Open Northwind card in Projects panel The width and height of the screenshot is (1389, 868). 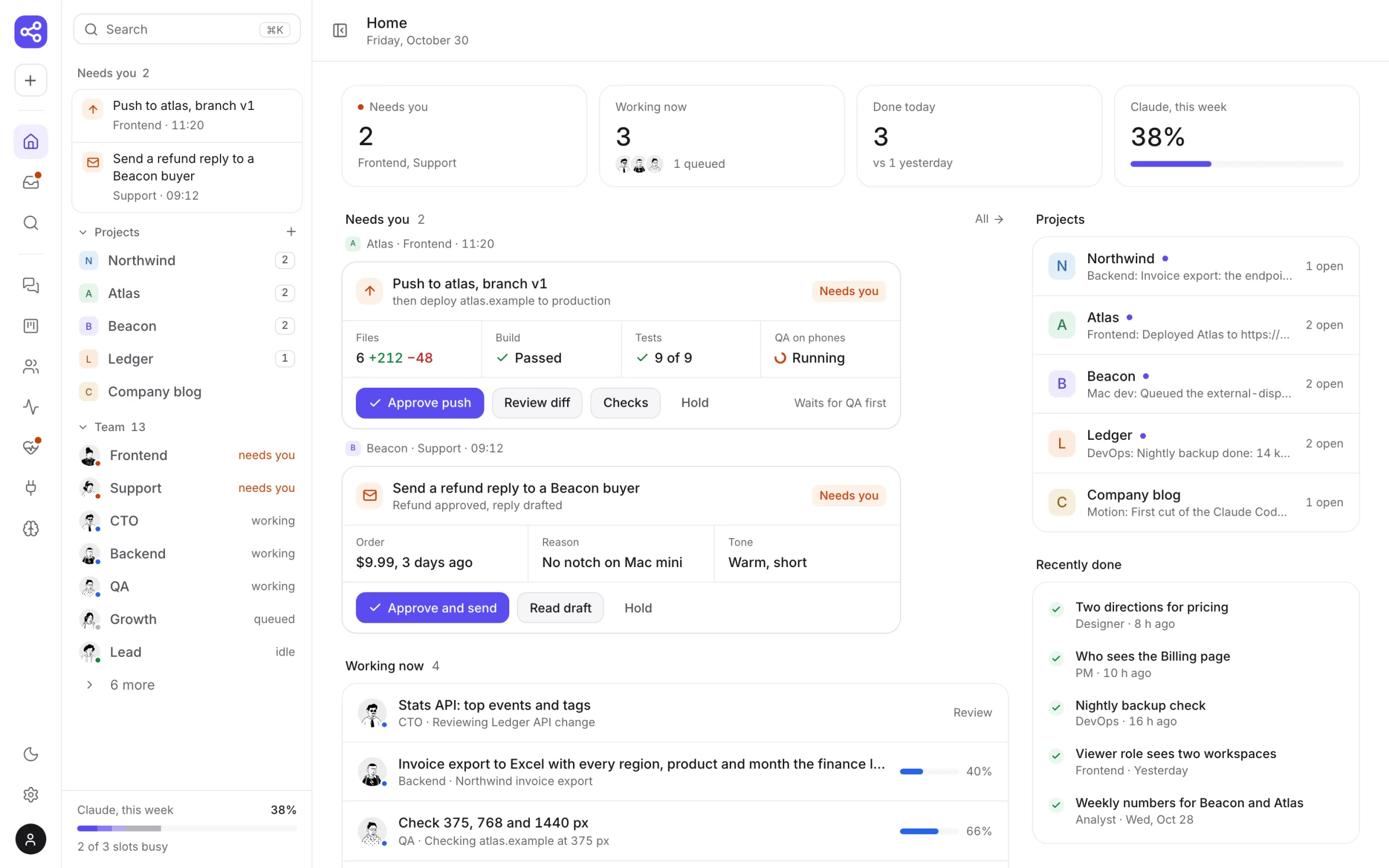point(1196,266)
